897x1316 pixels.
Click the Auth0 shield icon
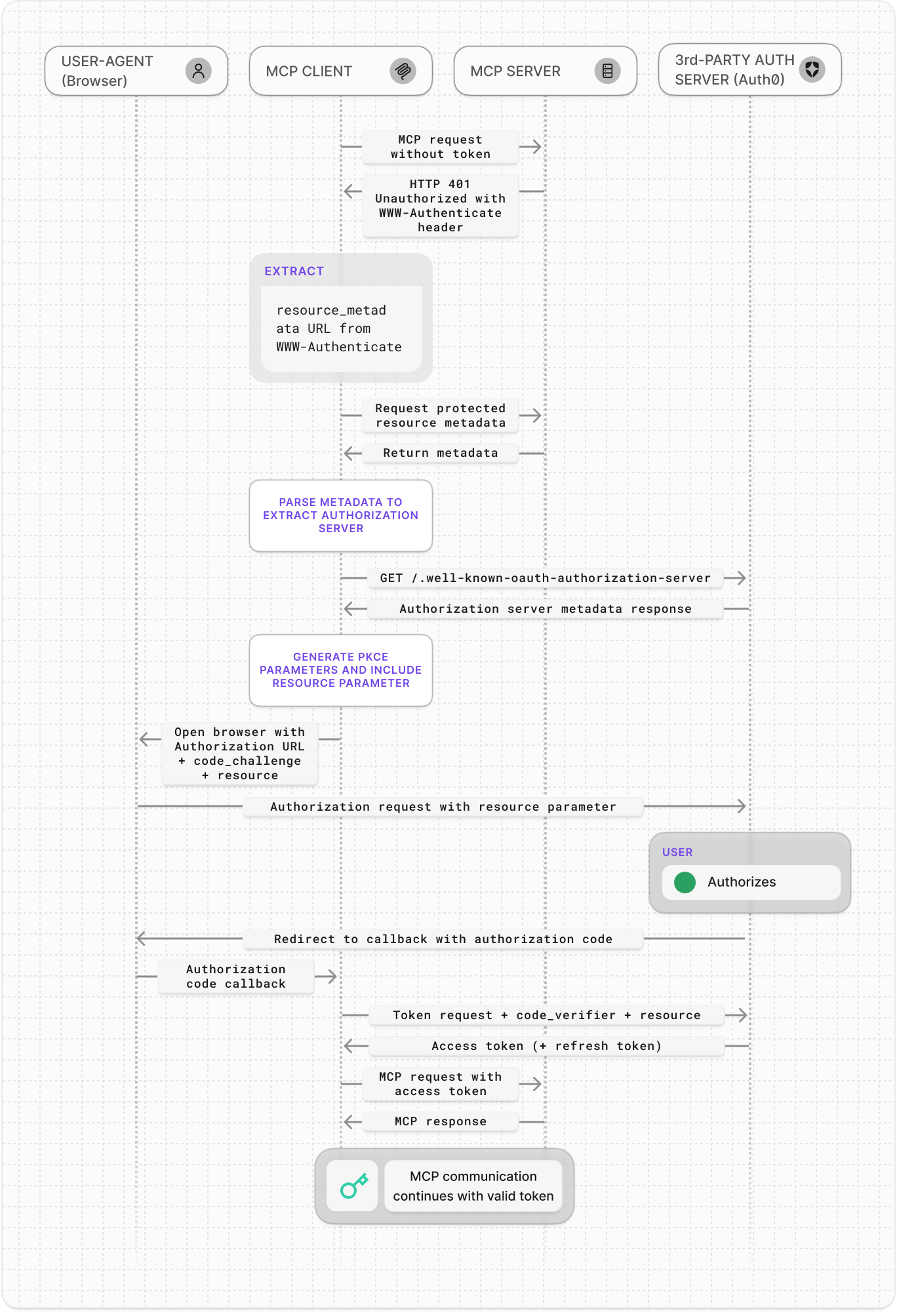pos(812,69)
